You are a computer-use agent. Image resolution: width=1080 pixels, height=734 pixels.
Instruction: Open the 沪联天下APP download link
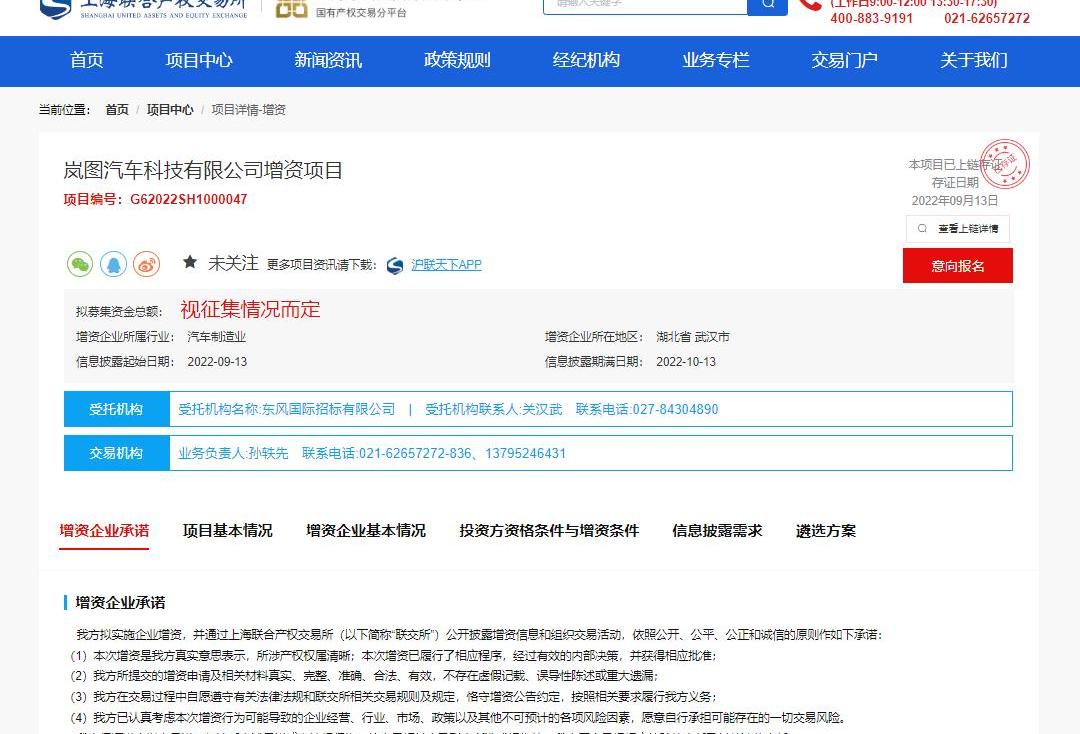[x=446, y=265]
